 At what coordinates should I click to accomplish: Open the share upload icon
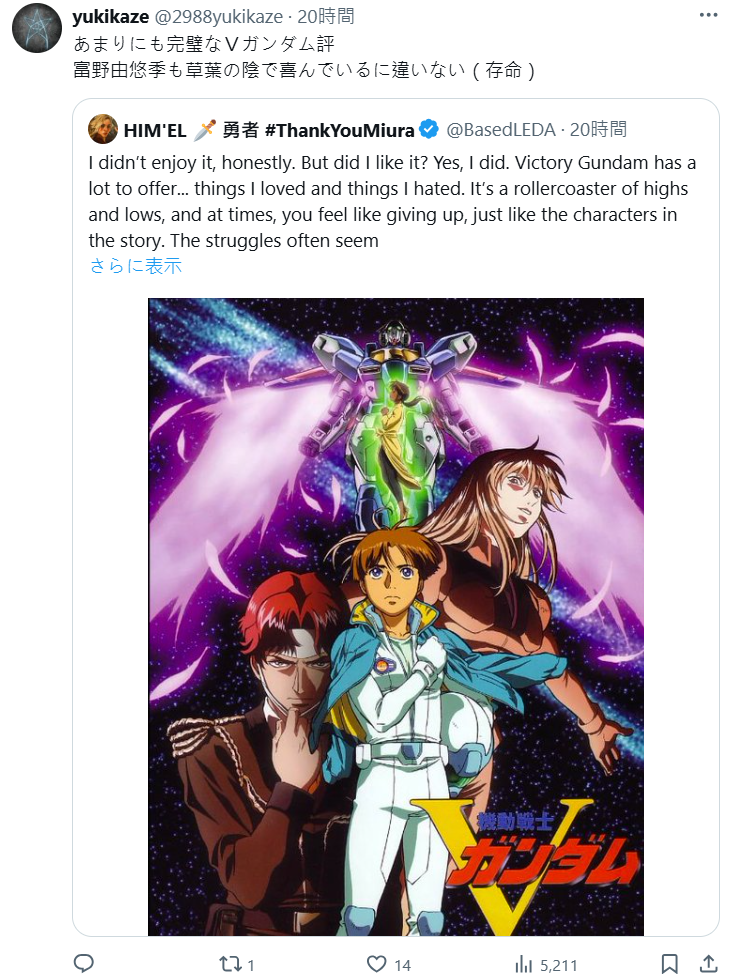pos(708,963)
